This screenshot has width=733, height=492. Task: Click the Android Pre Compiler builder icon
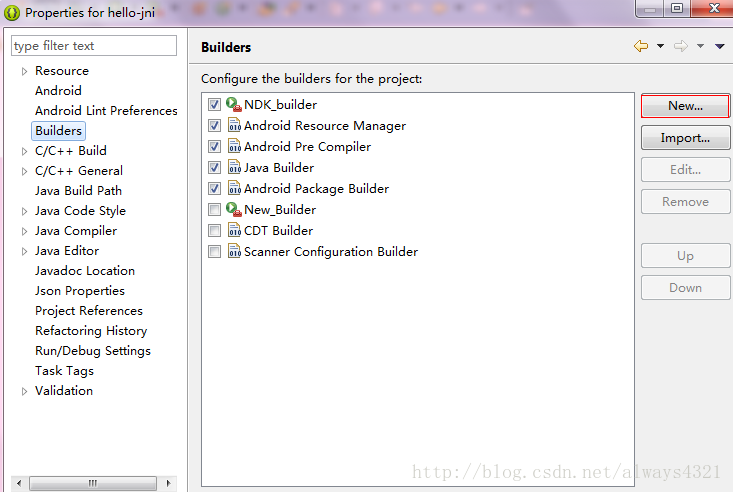point(234,146)
